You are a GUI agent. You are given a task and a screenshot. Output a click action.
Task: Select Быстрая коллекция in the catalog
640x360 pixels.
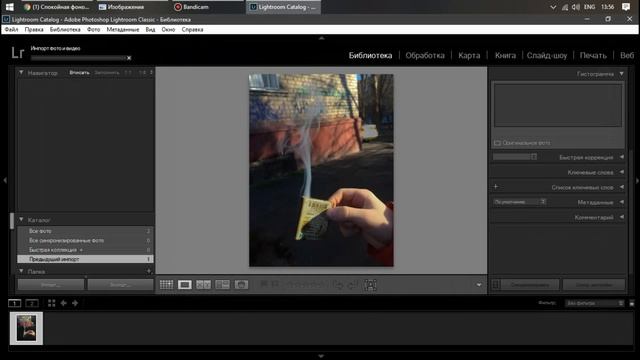pos(85,250)
